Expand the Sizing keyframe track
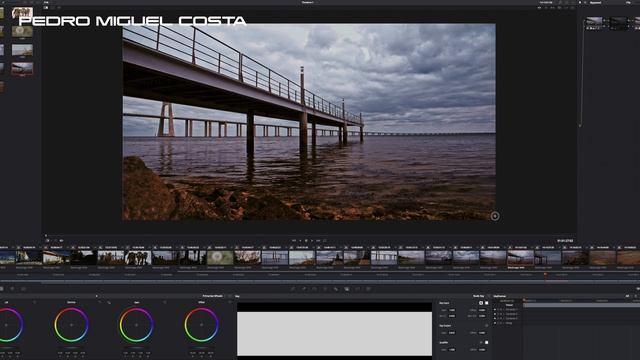 point(495,323)
